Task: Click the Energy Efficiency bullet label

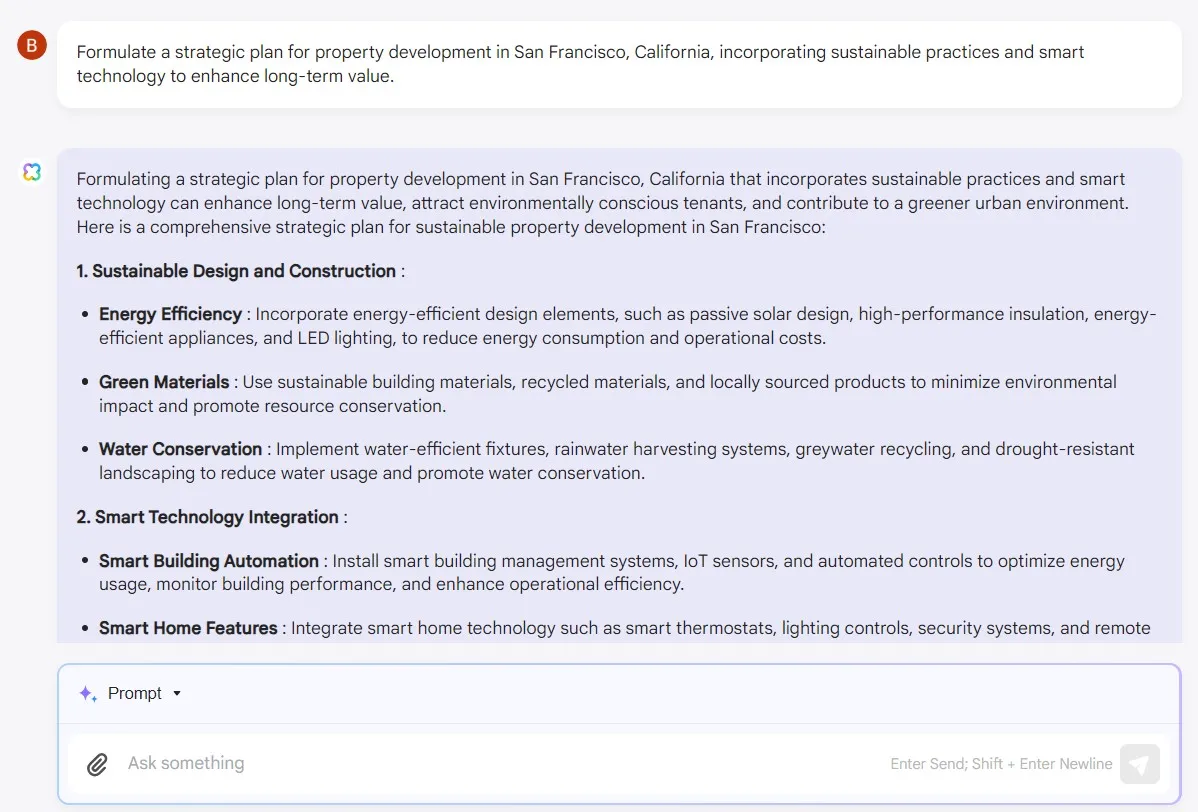Action: tap(170, 314)
